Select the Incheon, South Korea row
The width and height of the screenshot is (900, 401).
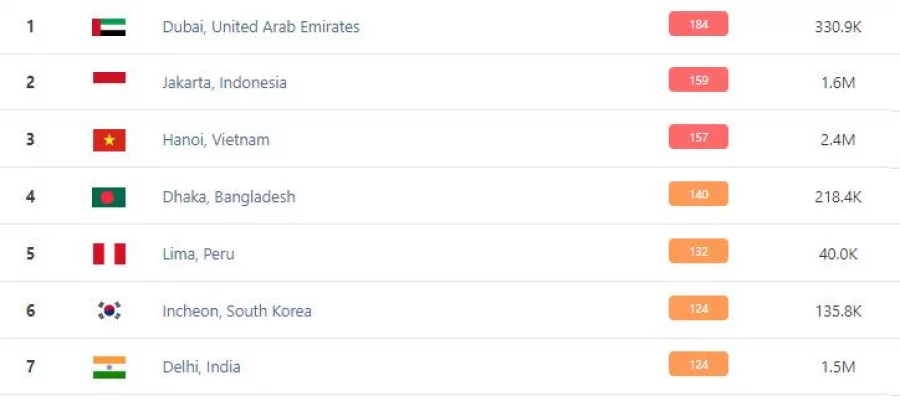pyautogui.click(x=237, y=311)
